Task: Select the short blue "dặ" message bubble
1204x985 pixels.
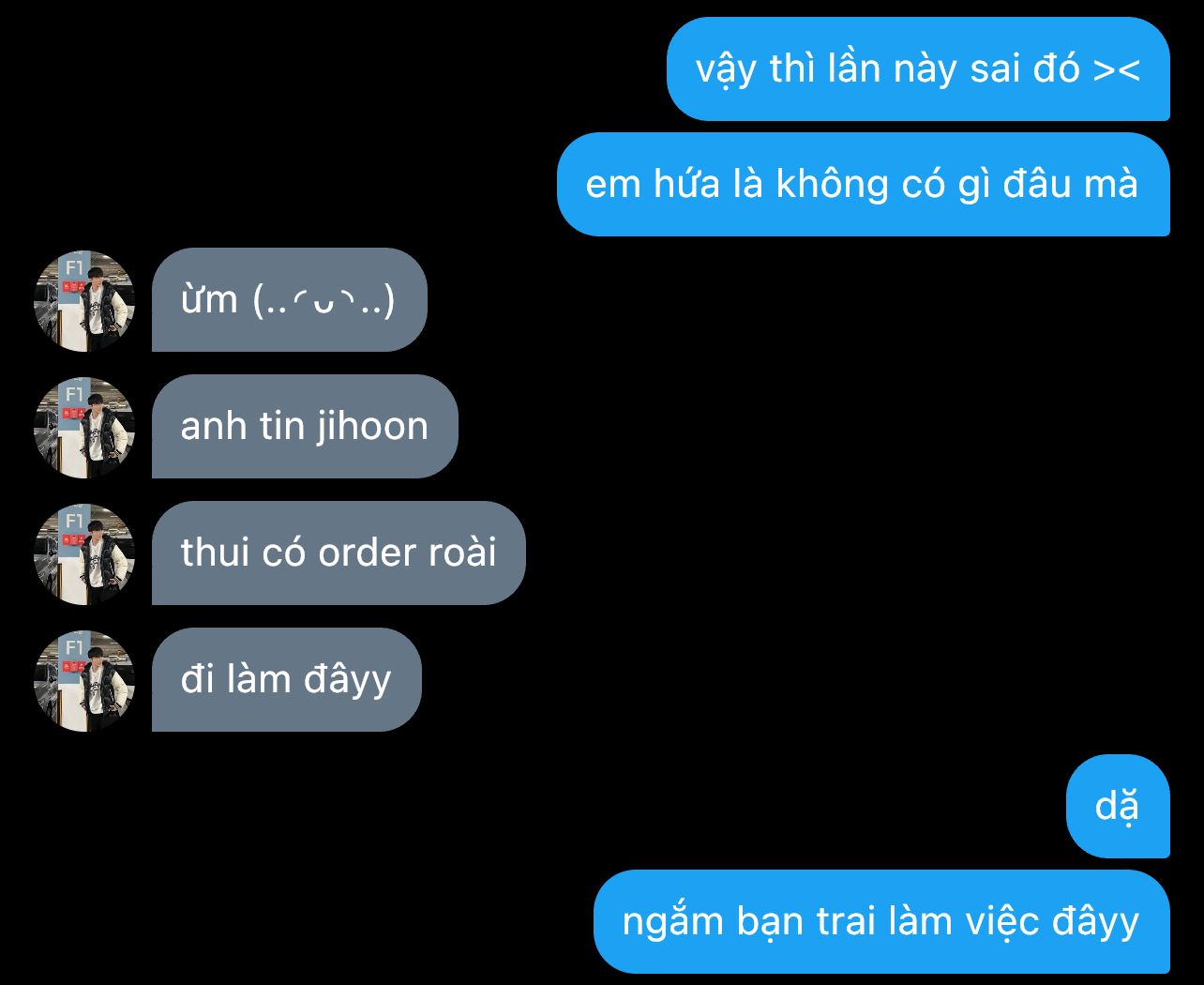Action: point(1118,806)
